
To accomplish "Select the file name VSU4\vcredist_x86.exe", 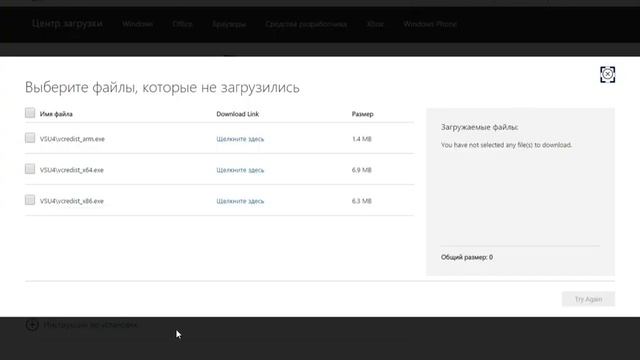I will 72,201.
